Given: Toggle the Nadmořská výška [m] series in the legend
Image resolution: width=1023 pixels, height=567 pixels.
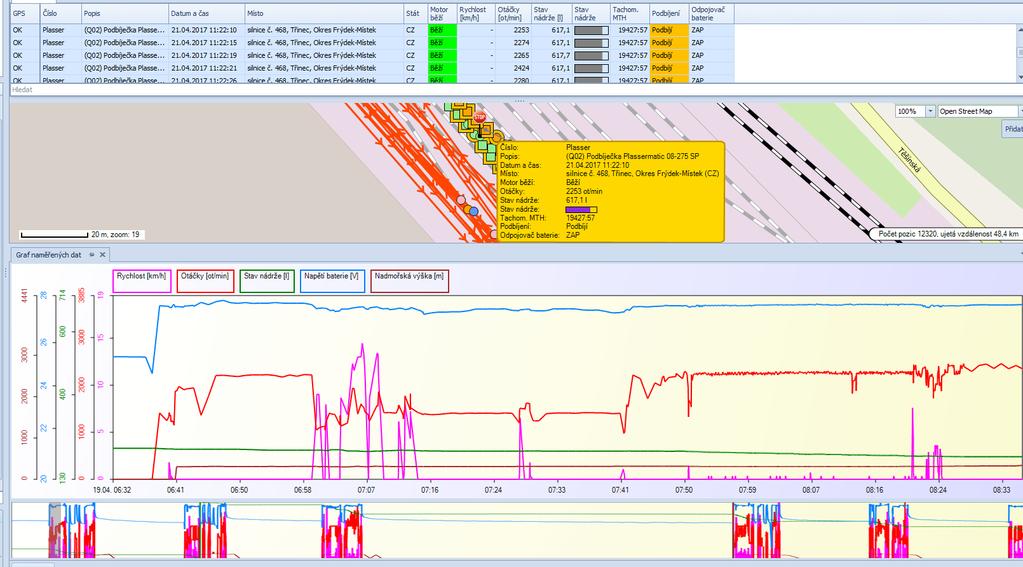Looking at the screenshot, I should click(x=410, y=281).
